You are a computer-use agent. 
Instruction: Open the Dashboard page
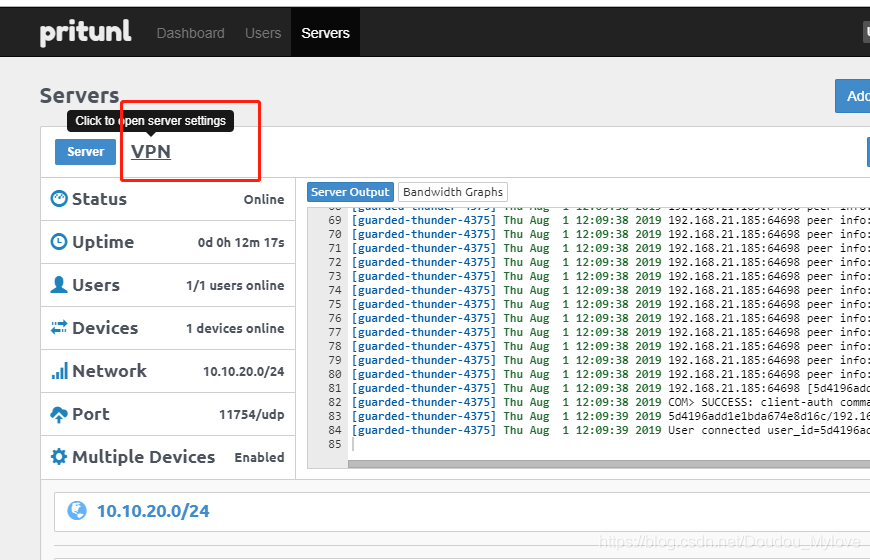pyautogui.click(x=190, y=33)
